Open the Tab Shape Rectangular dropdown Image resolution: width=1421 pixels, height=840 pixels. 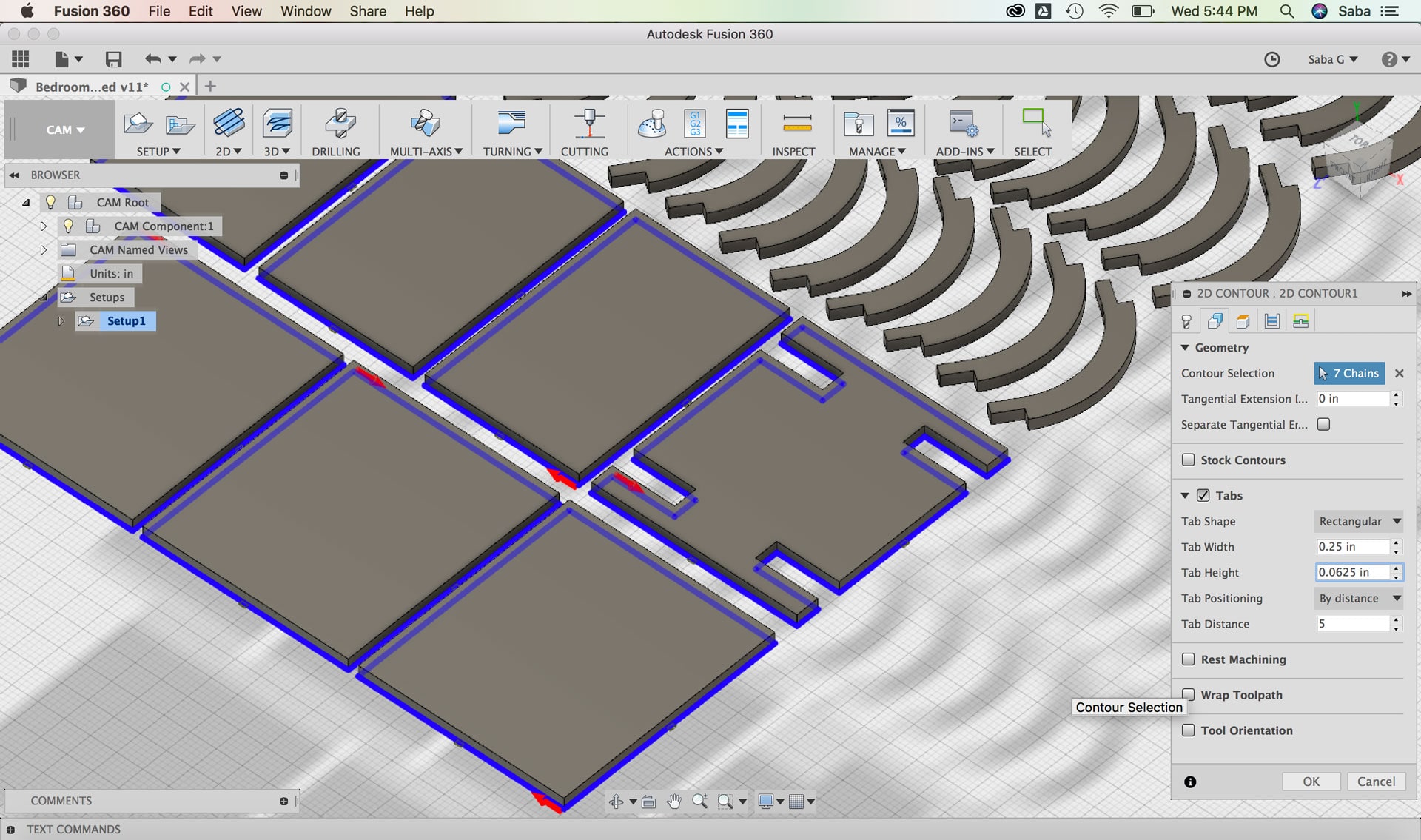1358,521
